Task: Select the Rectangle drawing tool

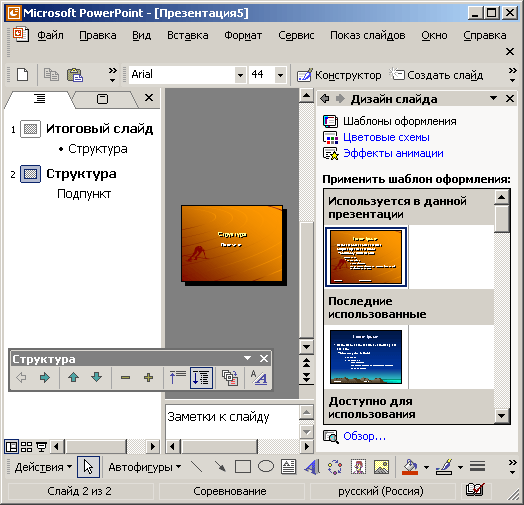Action: pyautogui.click(x=243, y=467)
